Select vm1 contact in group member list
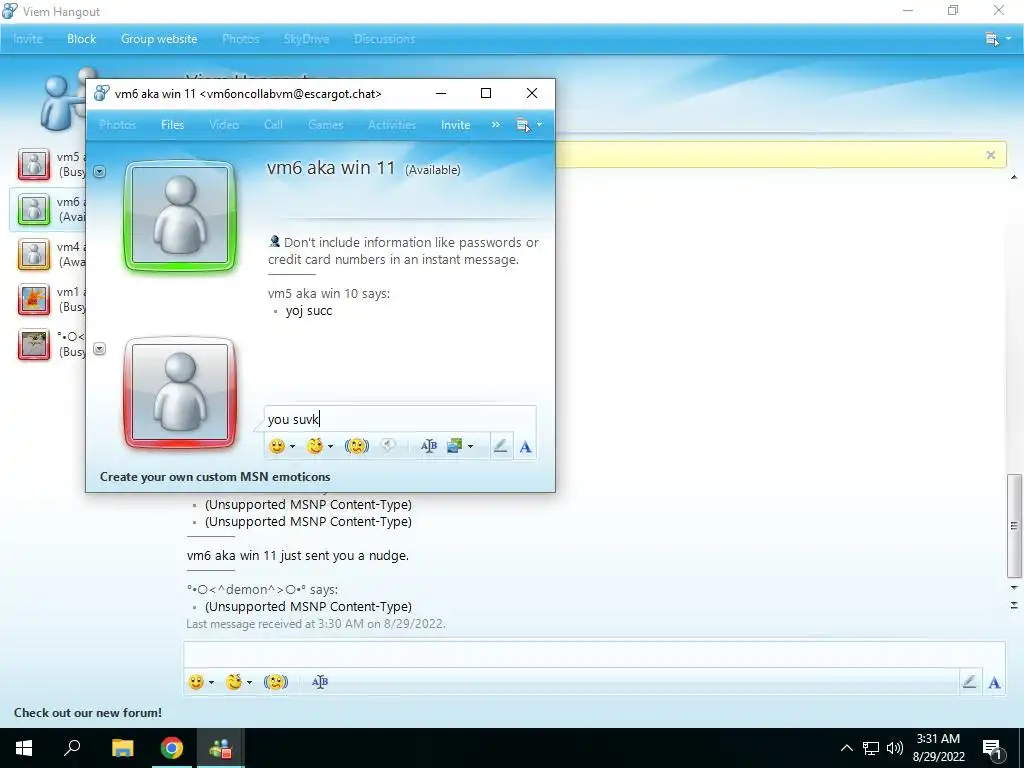The width and height of the screenshot is (1024, 768). [x=47, y=299]
